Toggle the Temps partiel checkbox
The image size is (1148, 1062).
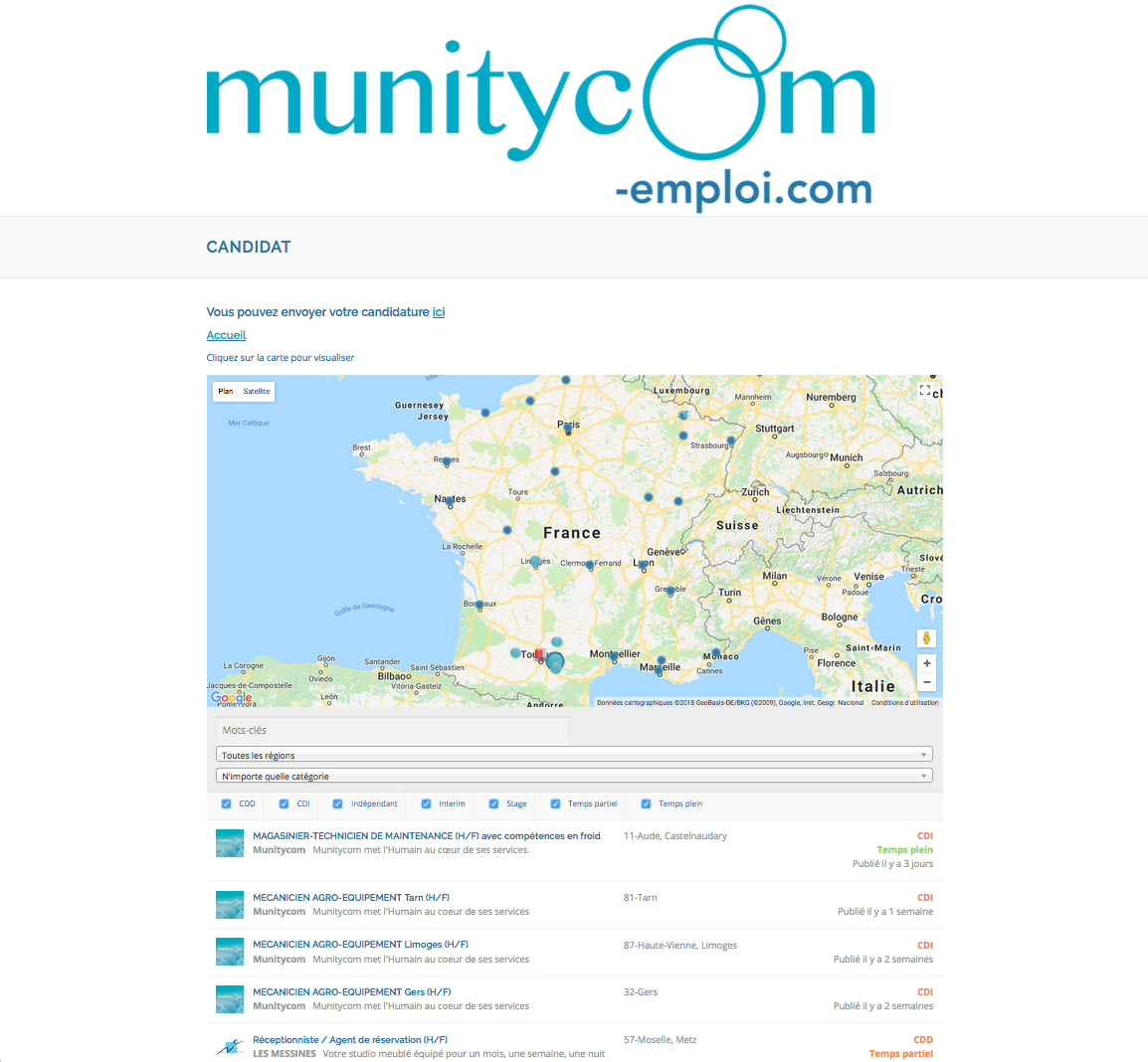tap(556, 803)
